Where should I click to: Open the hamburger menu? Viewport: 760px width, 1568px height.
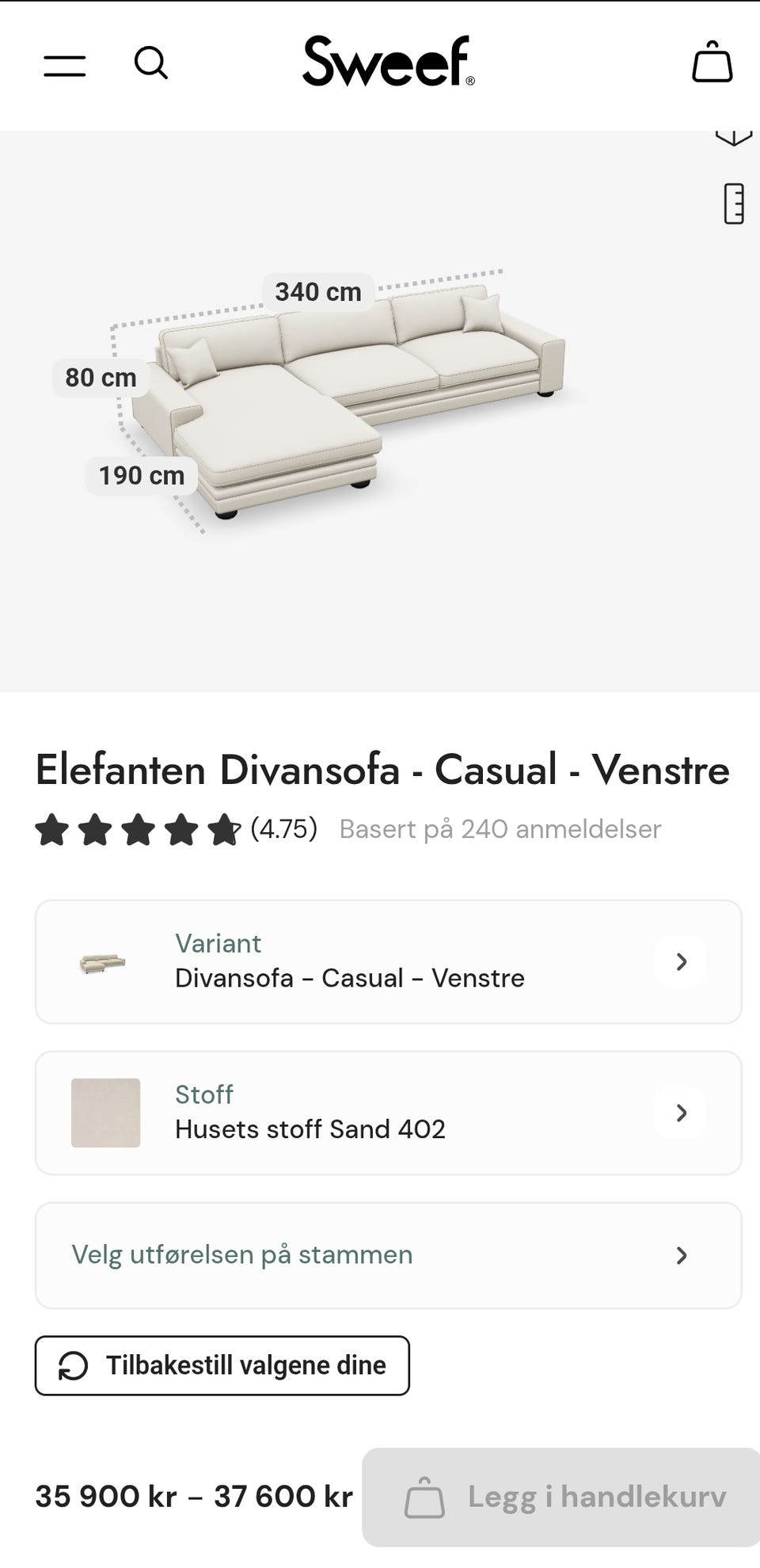[65, 66]
